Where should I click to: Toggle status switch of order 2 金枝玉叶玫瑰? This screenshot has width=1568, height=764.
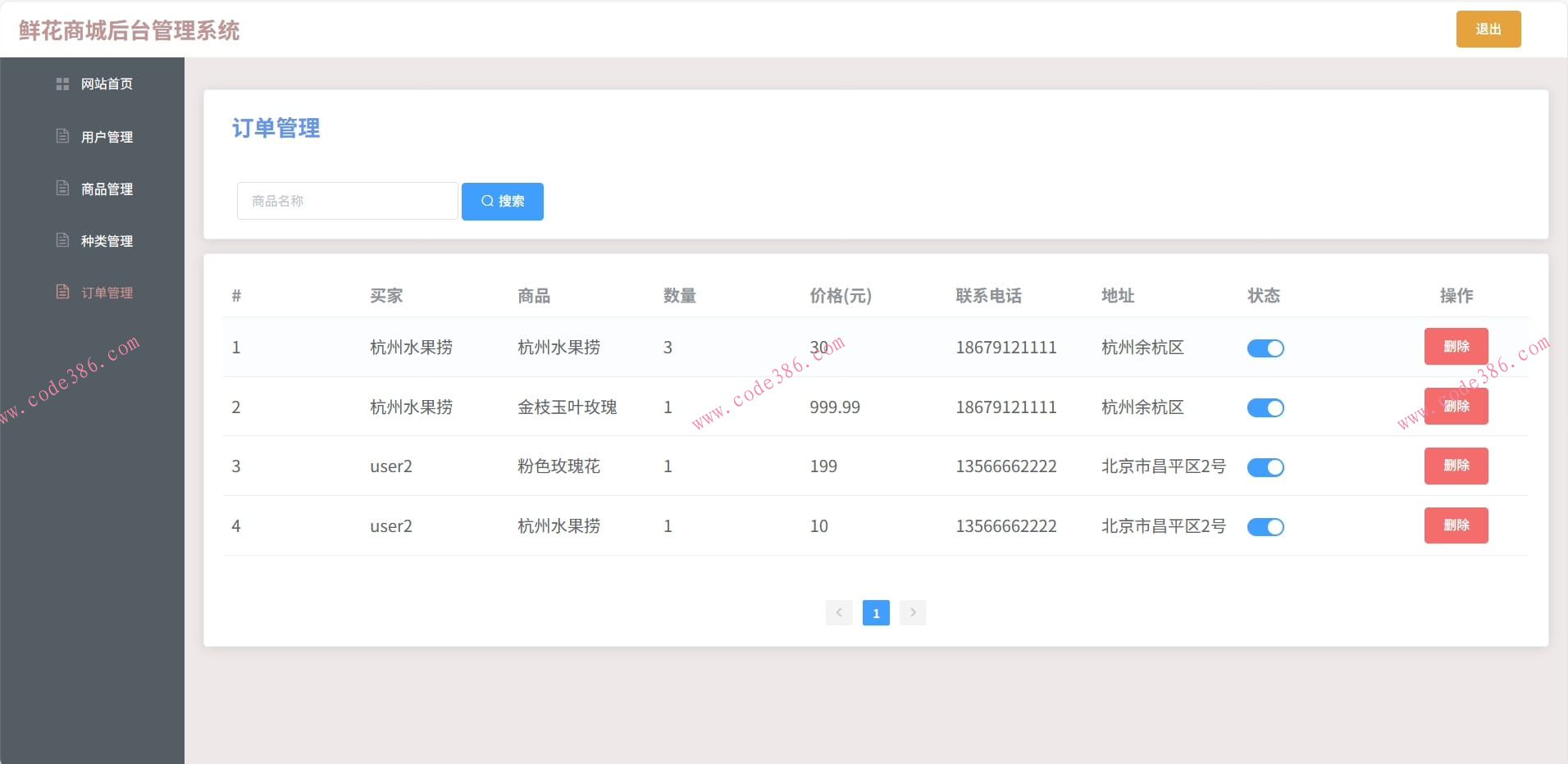1265,407
